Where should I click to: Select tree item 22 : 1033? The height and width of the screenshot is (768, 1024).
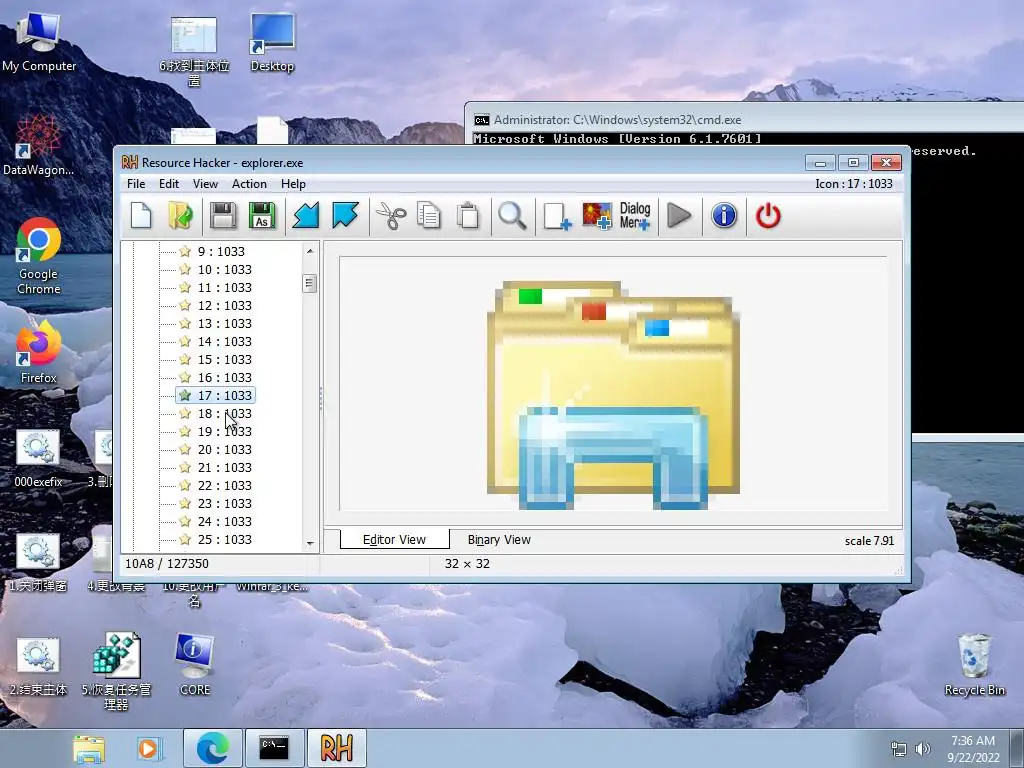[225, 485]
